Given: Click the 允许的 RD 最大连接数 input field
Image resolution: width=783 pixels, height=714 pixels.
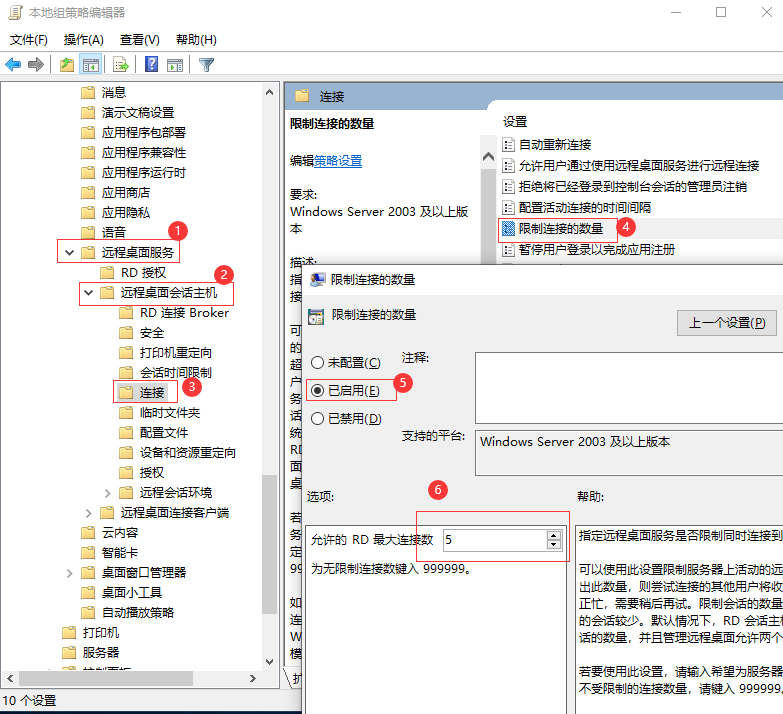Looking at the screenshot, I should click(x=492, y=540).
